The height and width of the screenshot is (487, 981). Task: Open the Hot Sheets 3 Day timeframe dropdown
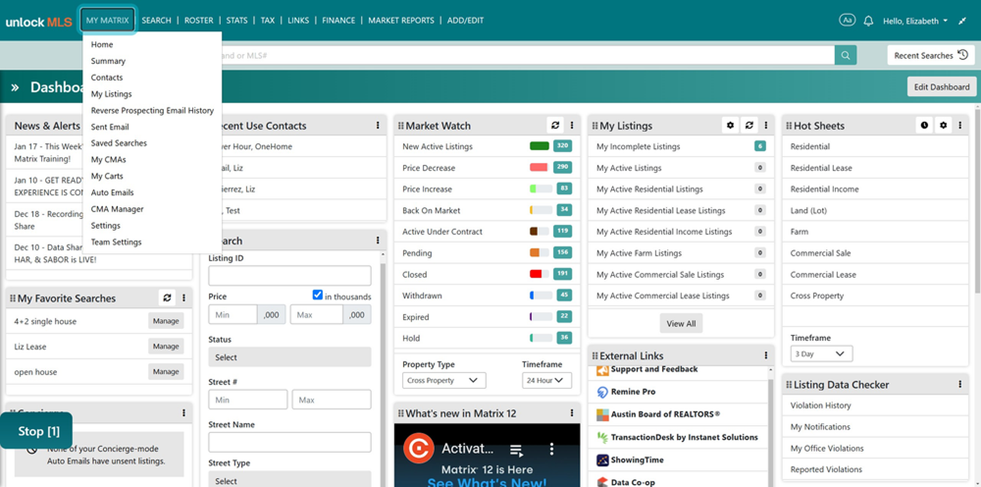[x=821, y=354]
